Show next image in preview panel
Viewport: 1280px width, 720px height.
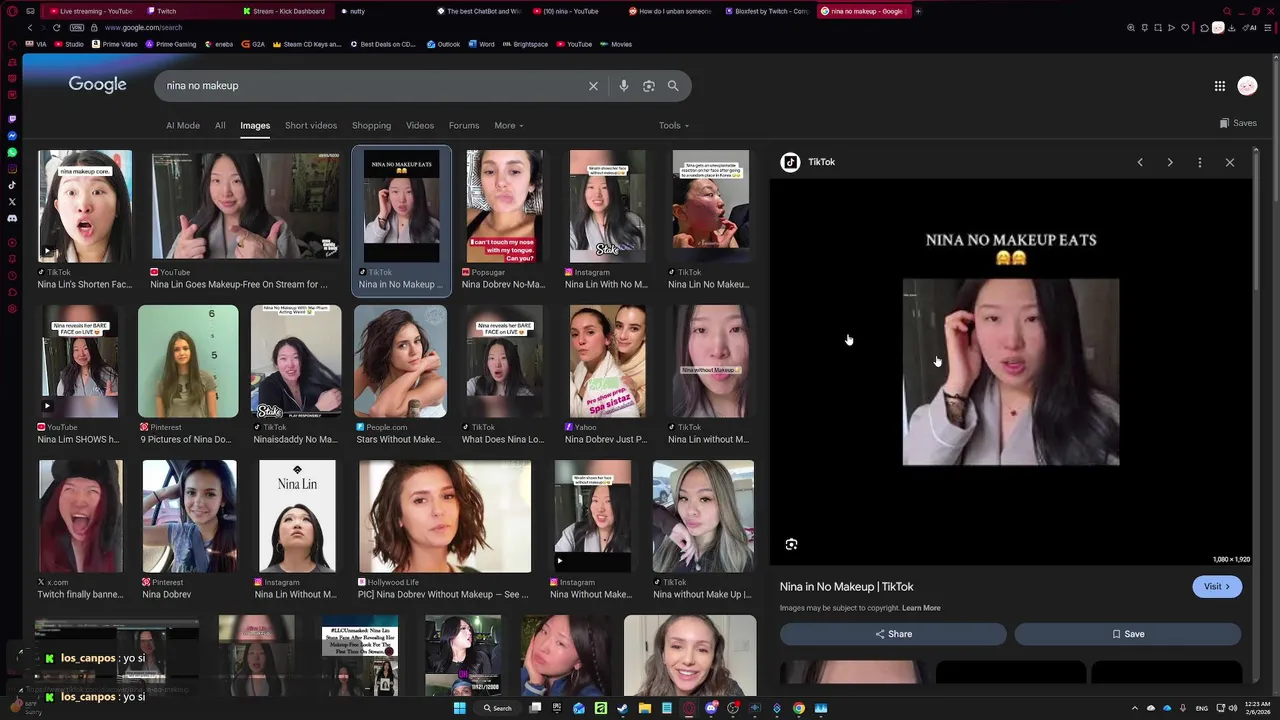click(1170, 162)
